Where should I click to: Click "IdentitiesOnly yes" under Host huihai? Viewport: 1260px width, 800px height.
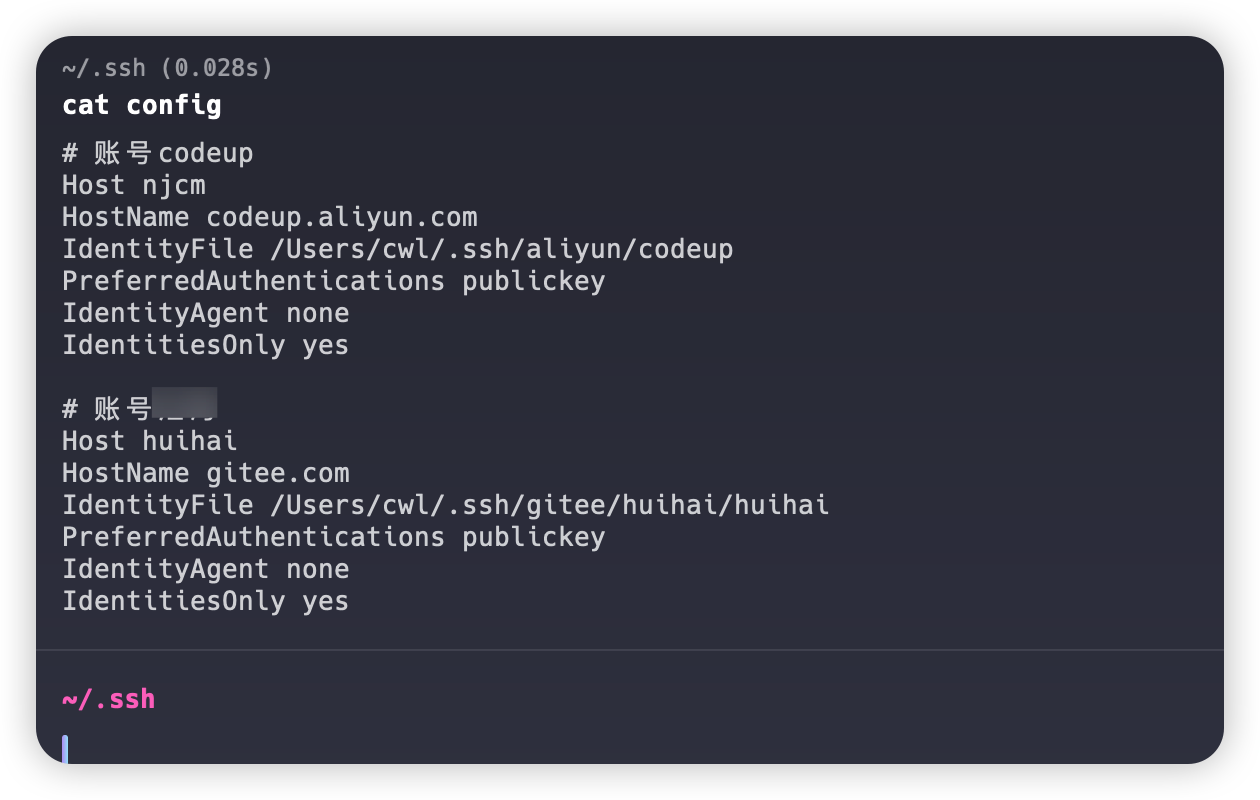[205, 601]
